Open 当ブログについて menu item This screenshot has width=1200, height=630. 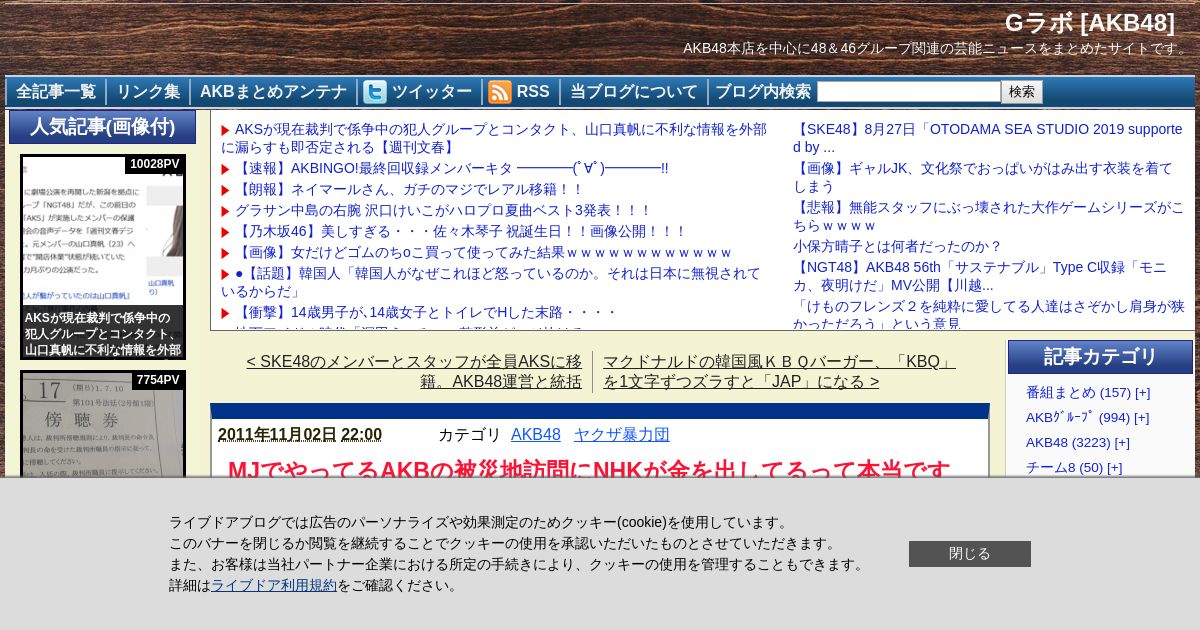click(x=634, y=92)
